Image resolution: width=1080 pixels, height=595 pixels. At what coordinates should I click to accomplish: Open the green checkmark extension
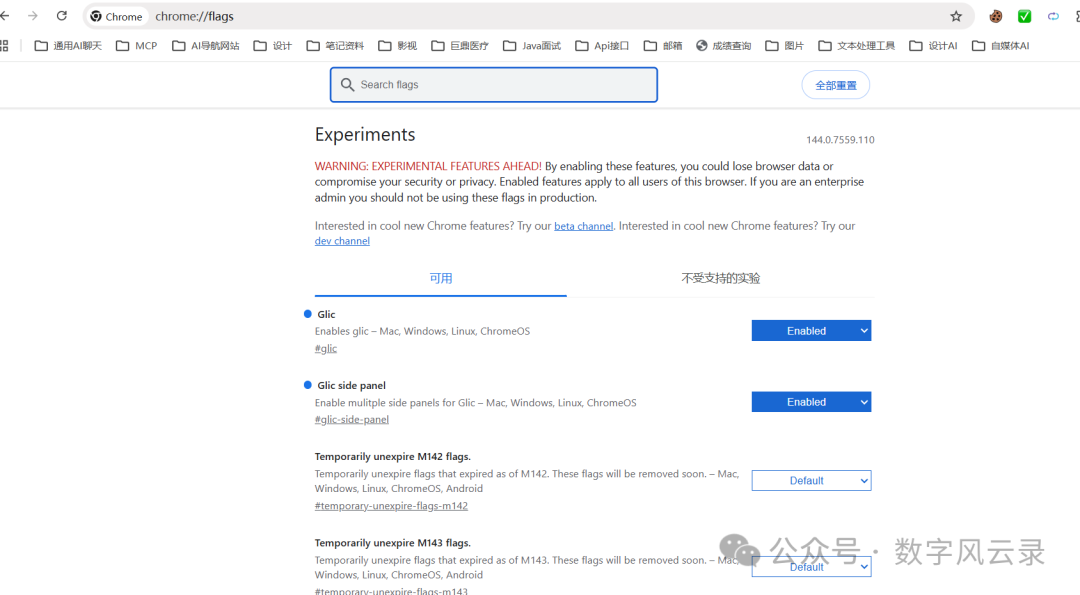tap(1024, 17)
